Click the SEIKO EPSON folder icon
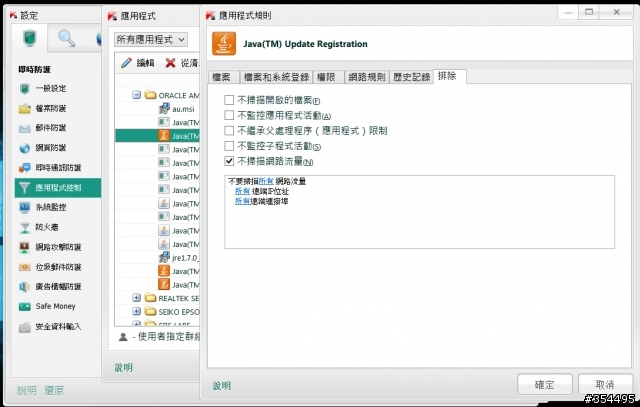The height and width of the screenshot is (407, 640). pos(151,311)
